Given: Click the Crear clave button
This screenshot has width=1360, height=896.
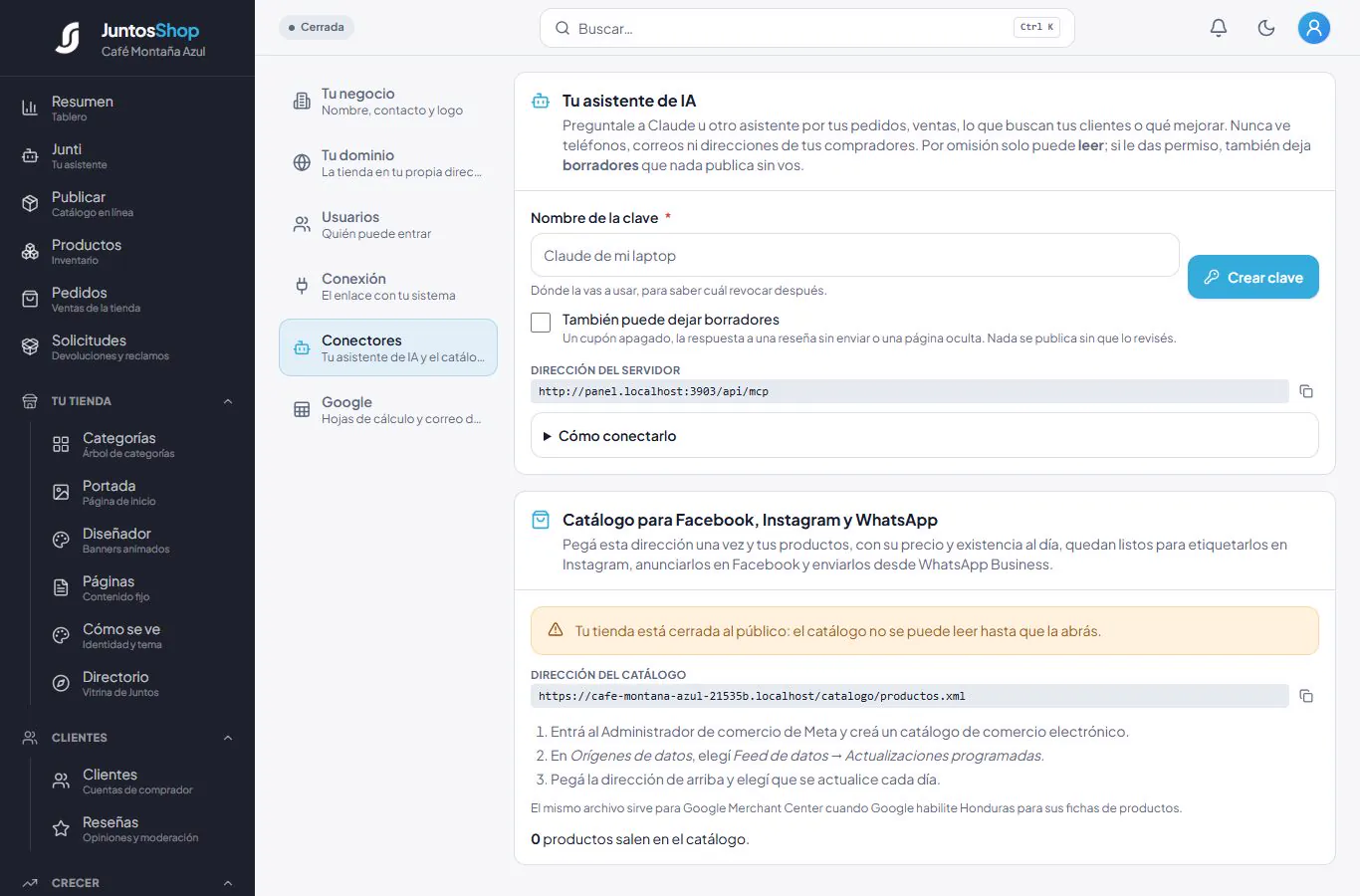Looking at the screenshot, I should 1252,277.
